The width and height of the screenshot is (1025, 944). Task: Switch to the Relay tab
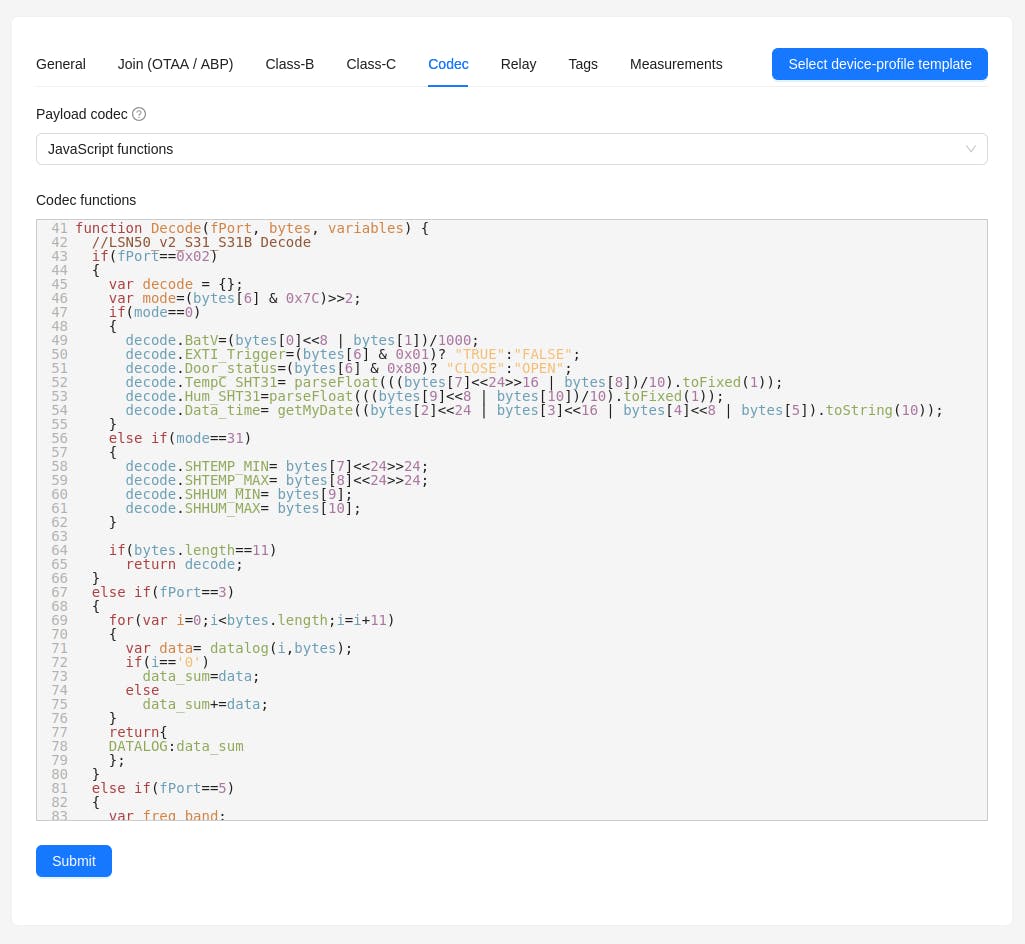(x=518, y=64)
